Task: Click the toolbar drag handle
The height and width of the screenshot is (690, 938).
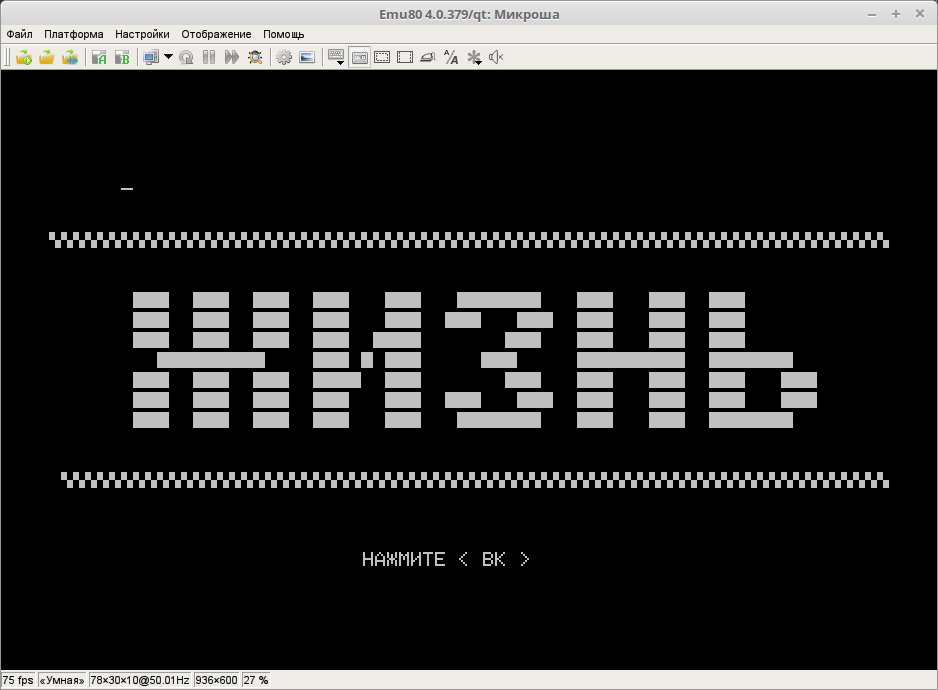Action: point(7,57)
